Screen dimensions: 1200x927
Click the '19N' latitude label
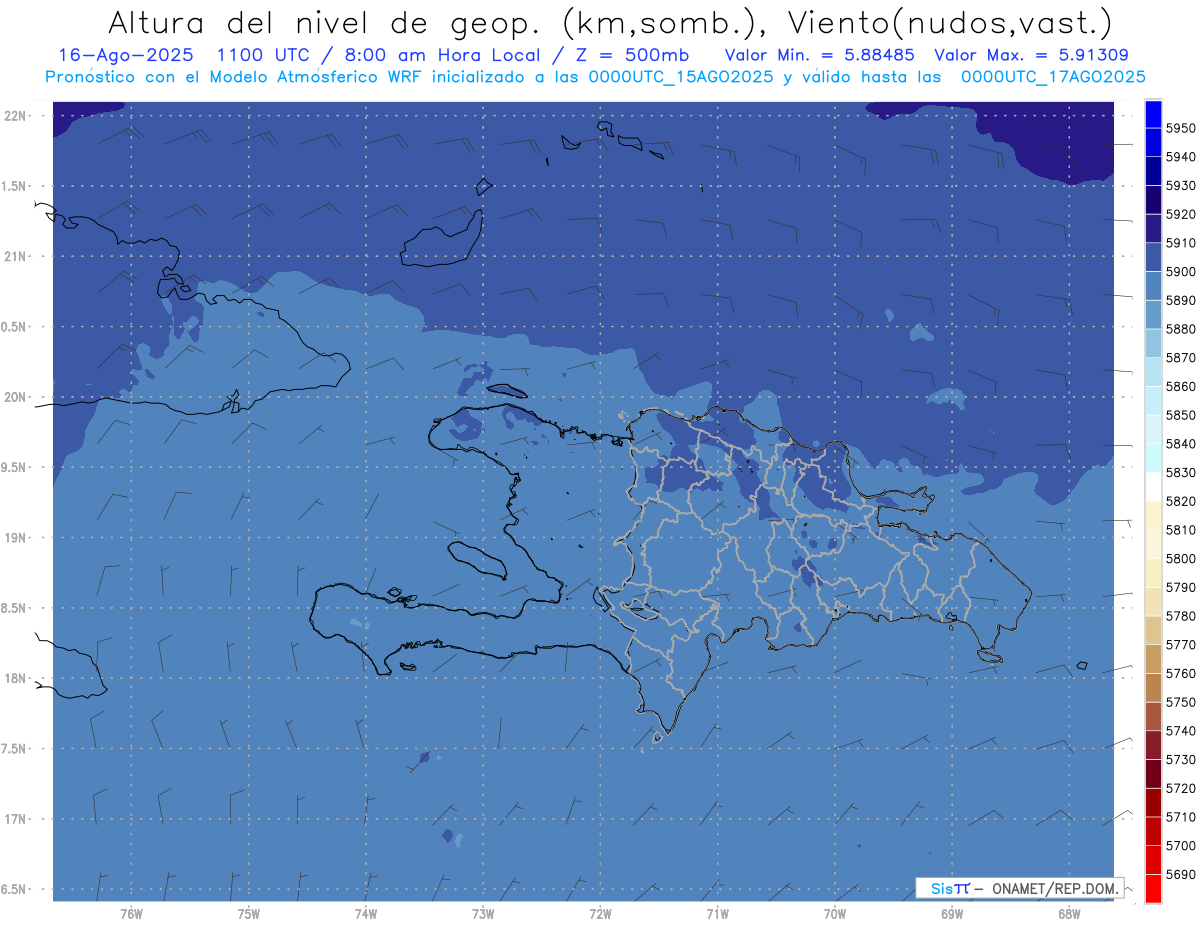15,538
